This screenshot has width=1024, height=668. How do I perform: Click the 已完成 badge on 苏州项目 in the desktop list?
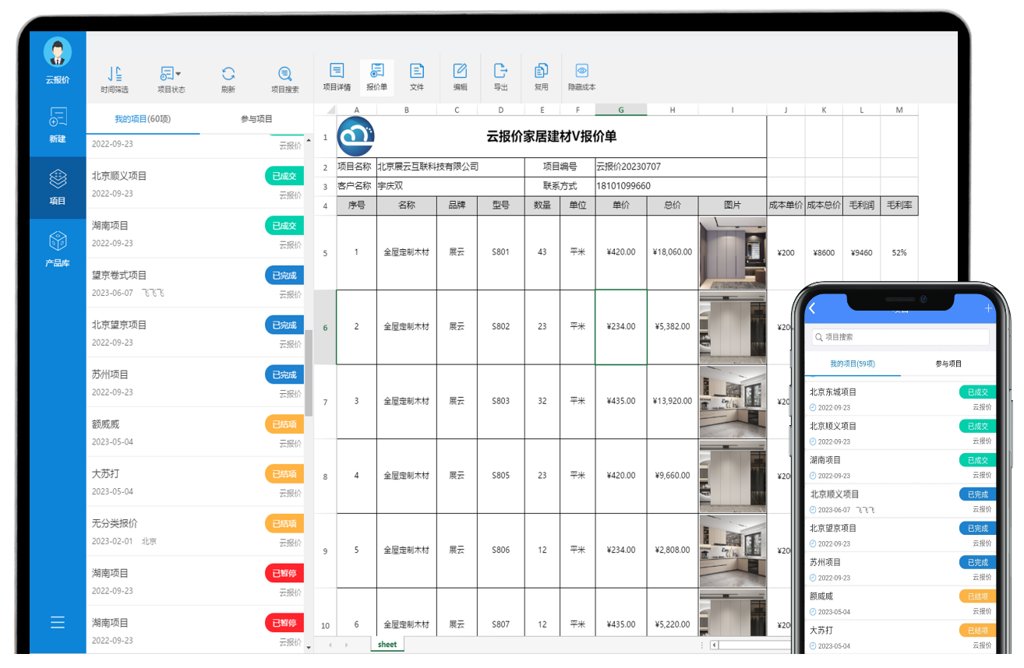(x=285, y=375)
